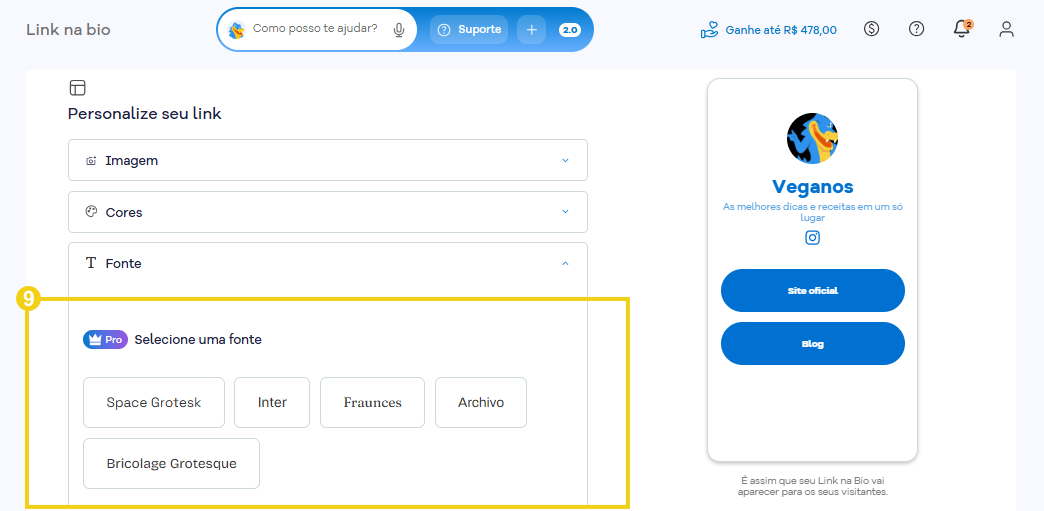Click the Blog preview button
Screen dimensions: 1044x511
pyautogui.click(x=812, y=344)
